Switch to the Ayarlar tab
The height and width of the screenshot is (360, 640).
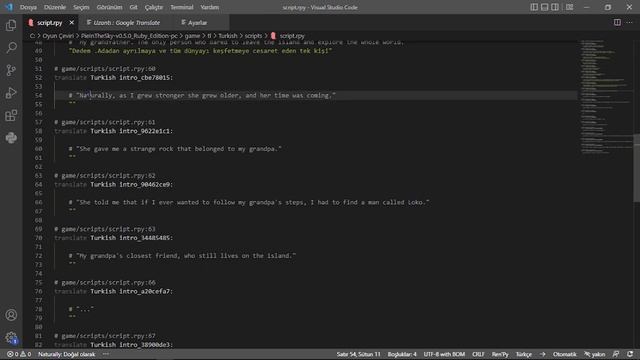[x=198, y=23]
